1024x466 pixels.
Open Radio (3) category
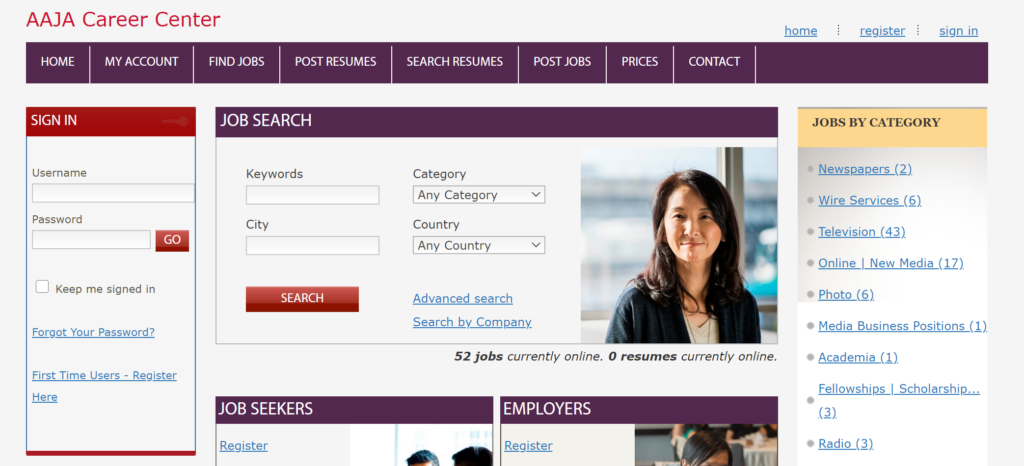pyautogui.click(x=846, y=444)
